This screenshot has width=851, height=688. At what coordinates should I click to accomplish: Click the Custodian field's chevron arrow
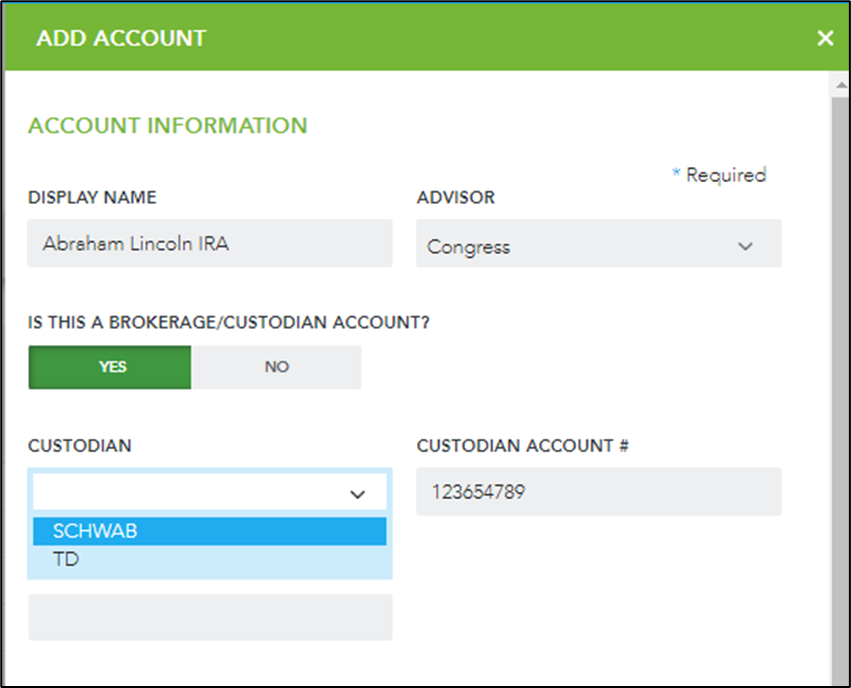point(357,494)
